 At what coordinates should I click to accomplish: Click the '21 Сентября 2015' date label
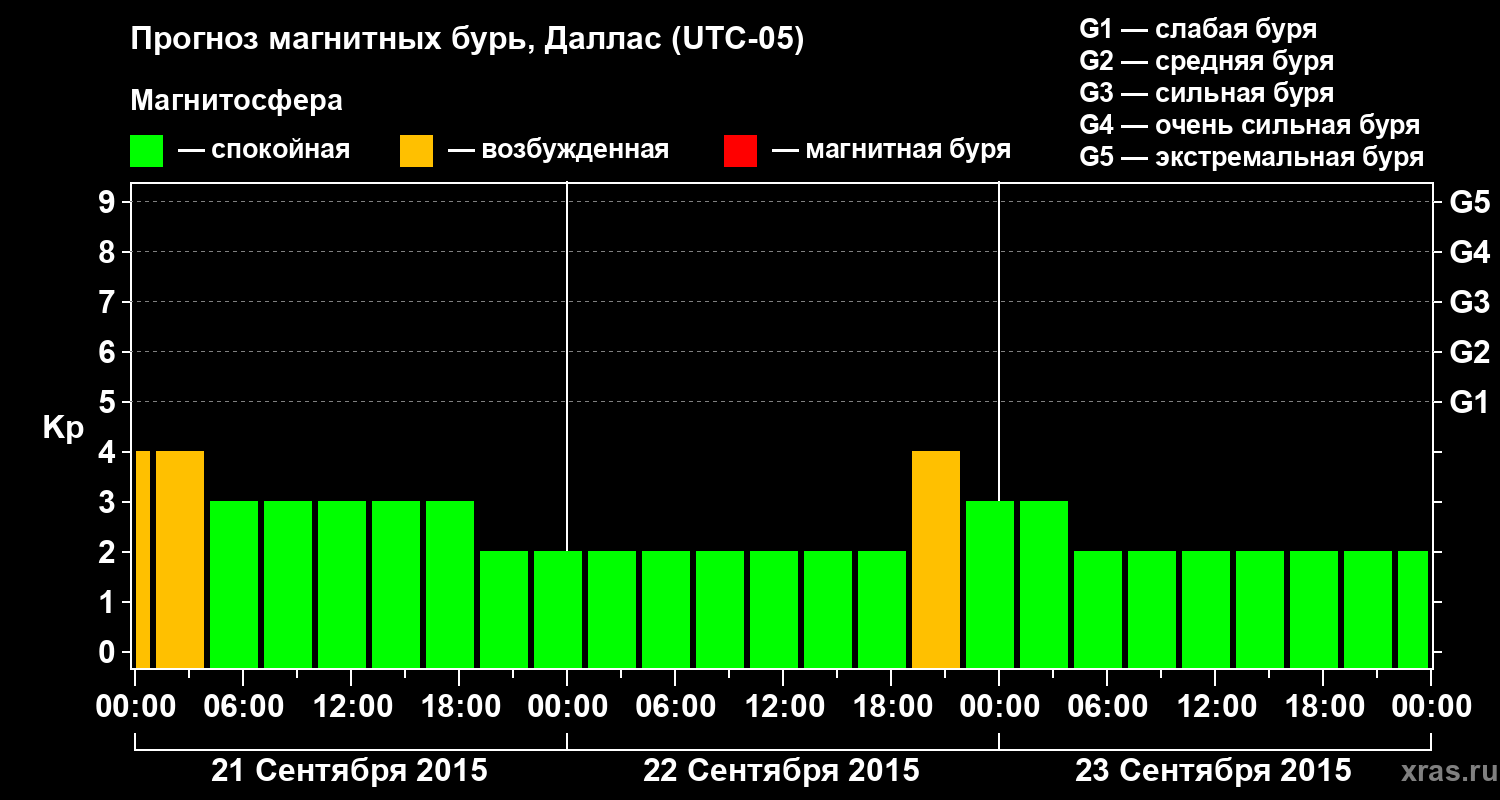pyautogui.click(x=349, y=771)
